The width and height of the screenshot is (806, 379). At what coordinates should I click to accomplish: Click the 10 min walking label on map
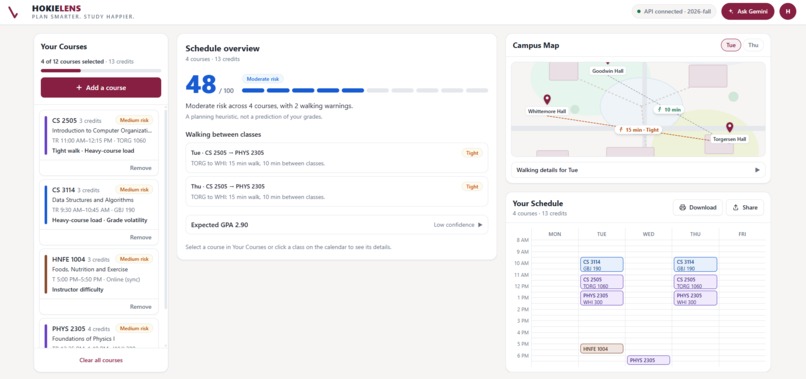point(669,110)
